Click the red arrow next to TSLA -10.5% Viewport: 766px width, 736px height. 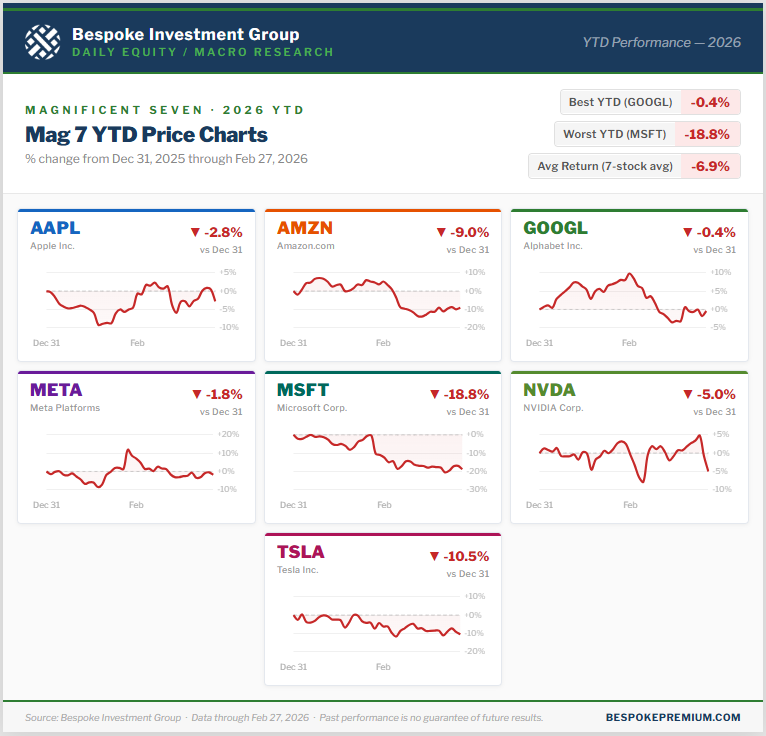click(434, 556)
